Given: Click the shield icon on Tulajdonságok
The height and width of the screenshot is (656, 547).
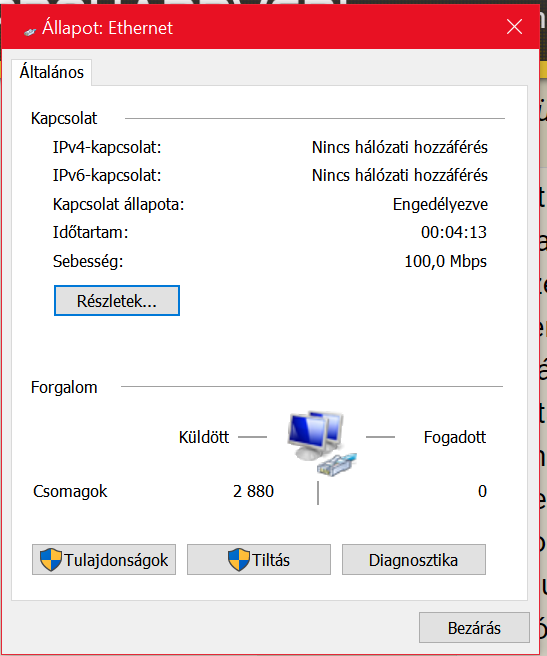Looking at the screenshot, I should pos(51,560).
